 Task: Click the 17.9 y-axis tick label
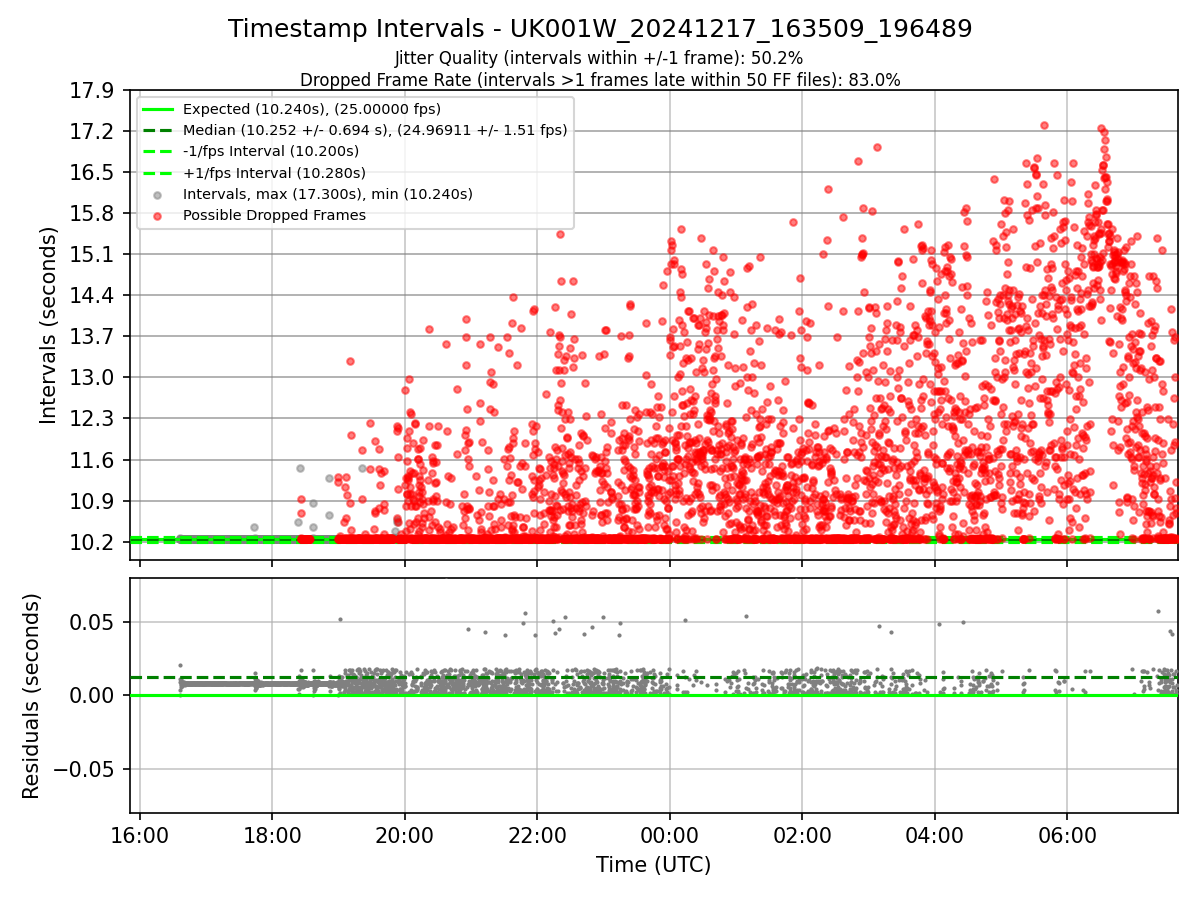click(94, 91)
